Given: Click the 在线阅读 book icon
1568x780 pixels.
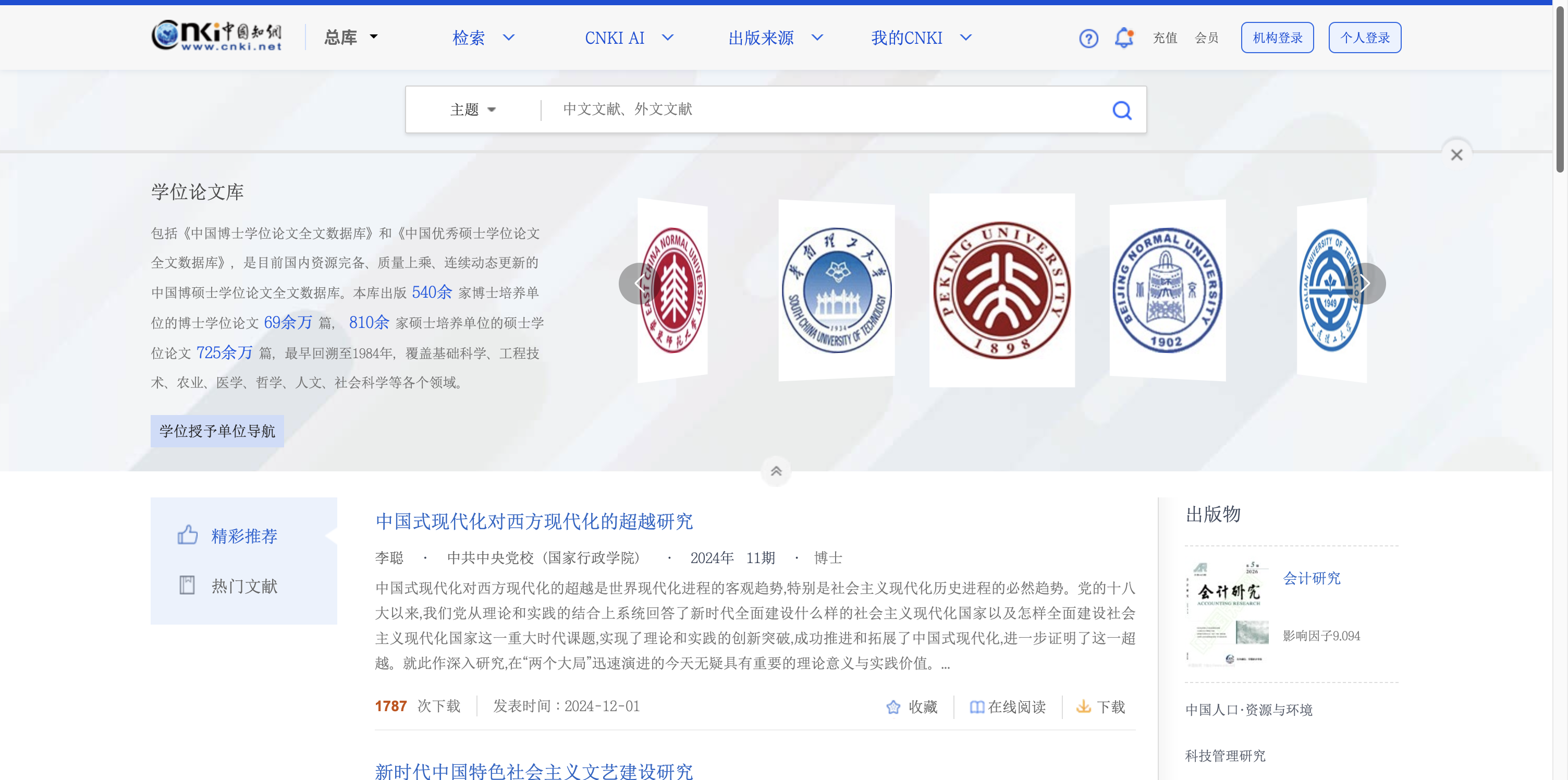Looking at the screenshot, I should (x=976, y=707).
